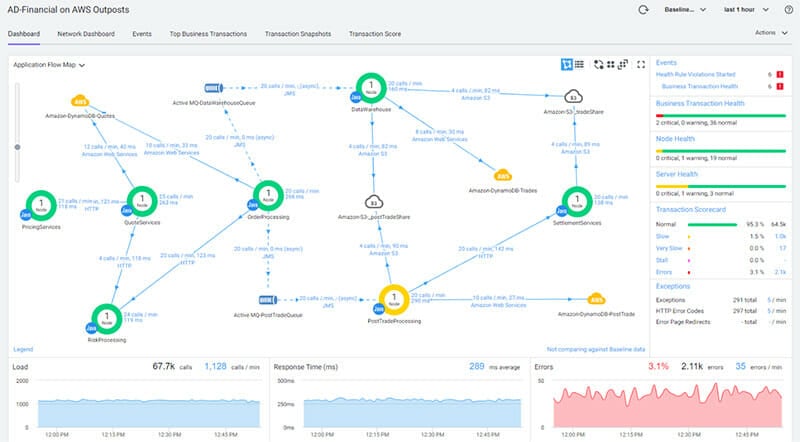The image size is (800, 442).
Task: Open the Transaction Score tab
Action: [375, 34]
